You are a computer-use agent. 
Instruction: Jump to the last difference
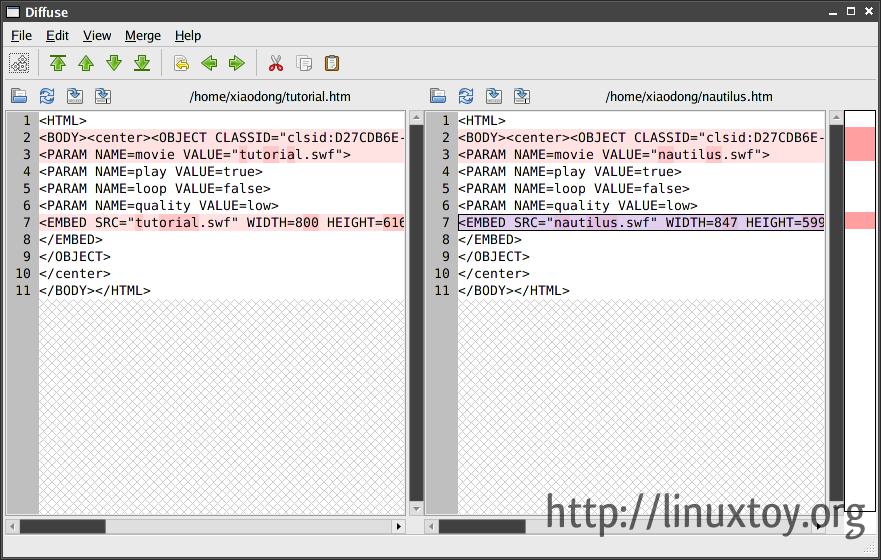(142, 63)
